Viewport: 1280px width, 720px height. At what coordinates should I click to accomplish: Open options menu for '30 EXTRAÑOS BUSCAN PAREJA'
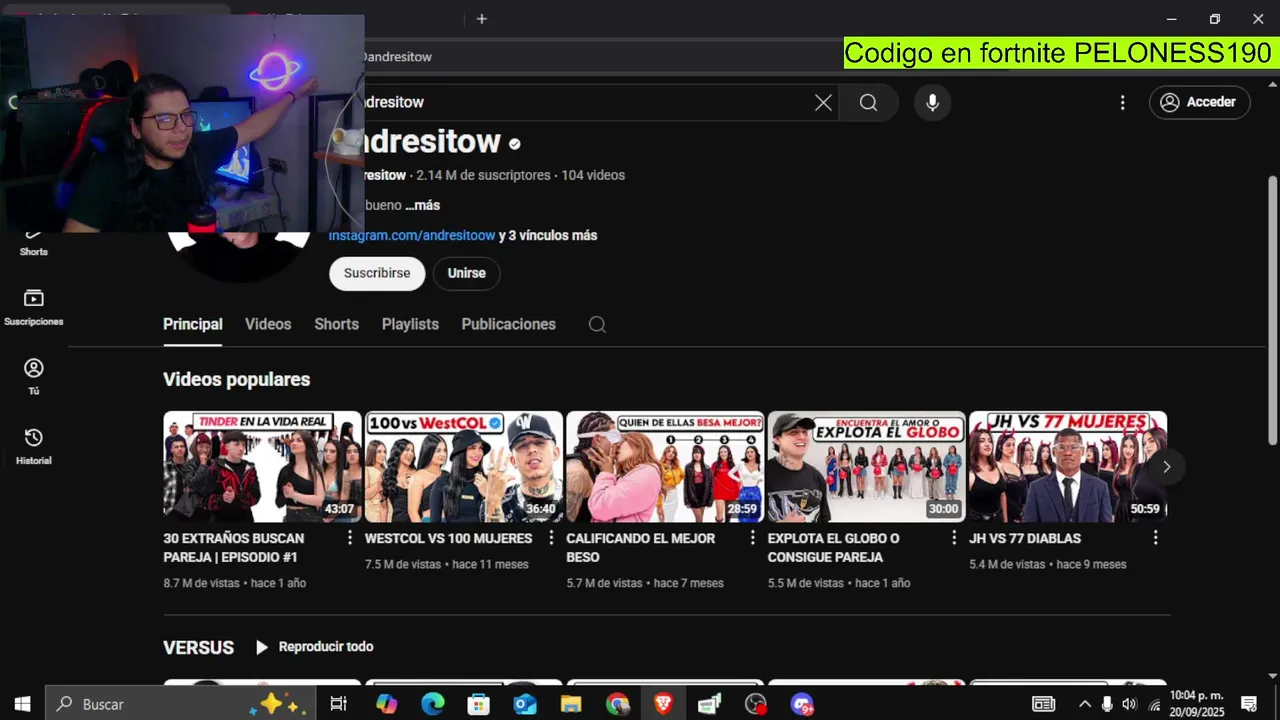click(x=349, y=538)
